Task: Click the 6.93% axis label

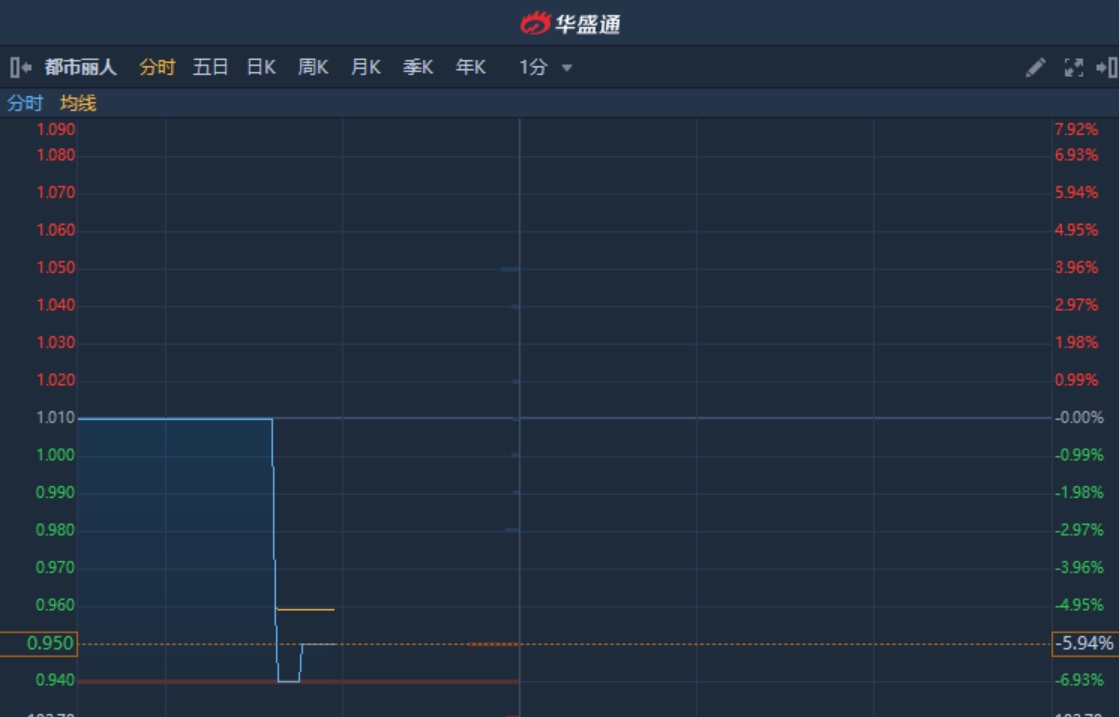Action: 1076,156
